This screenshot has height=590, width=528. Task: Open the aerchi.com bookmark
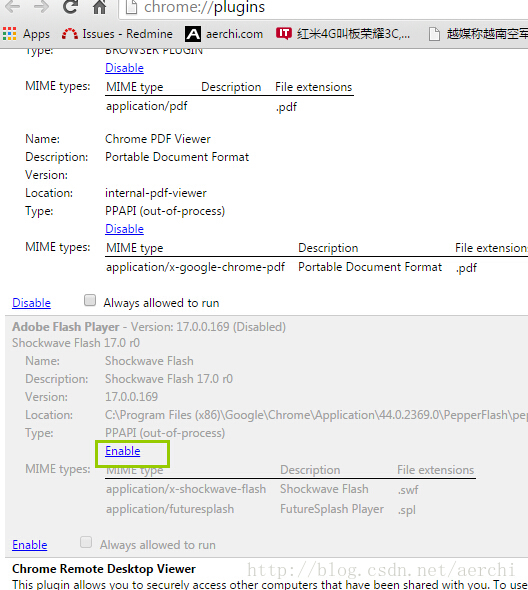point(224,34)
